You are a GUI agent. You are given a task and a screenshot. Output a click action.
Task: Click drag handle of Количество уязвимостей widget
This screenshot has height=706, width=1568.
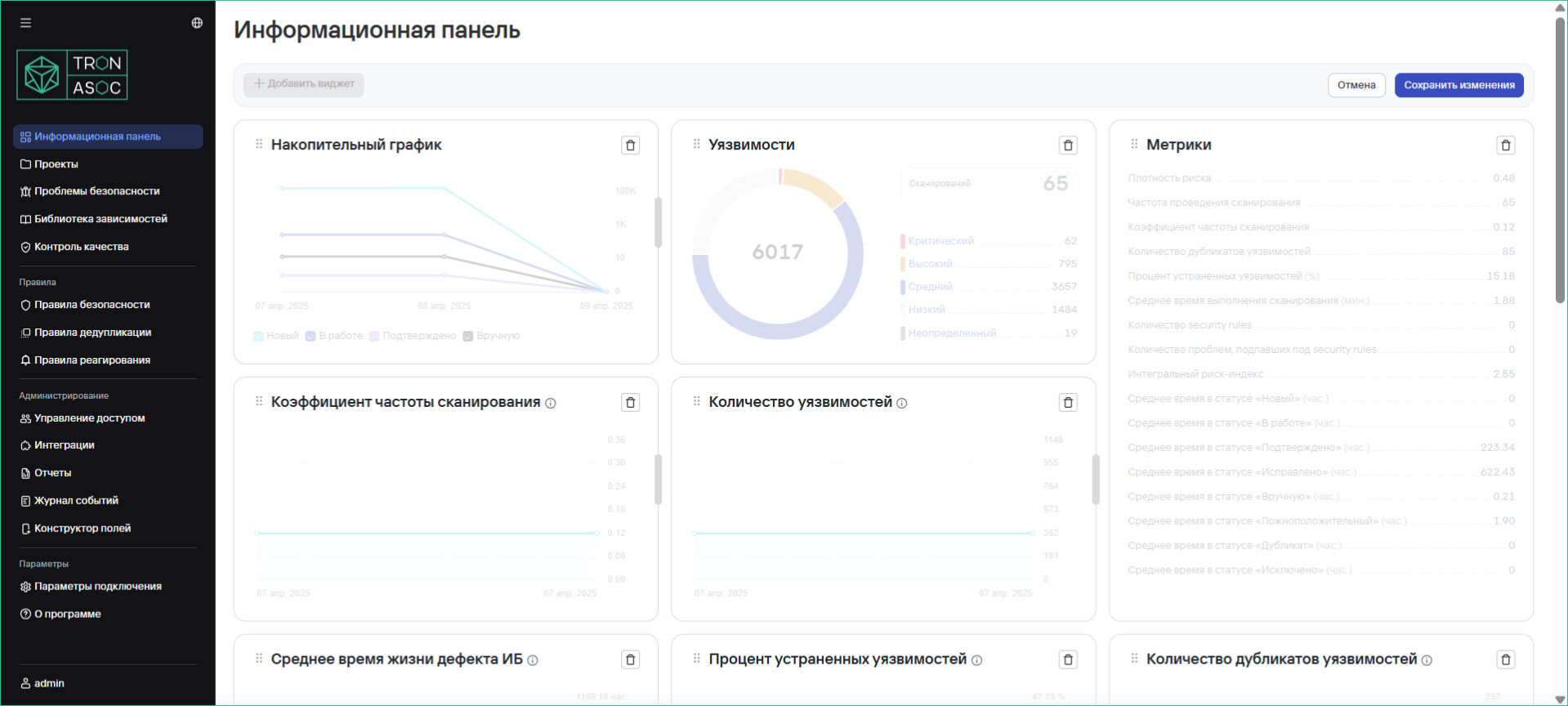[696, 401]
